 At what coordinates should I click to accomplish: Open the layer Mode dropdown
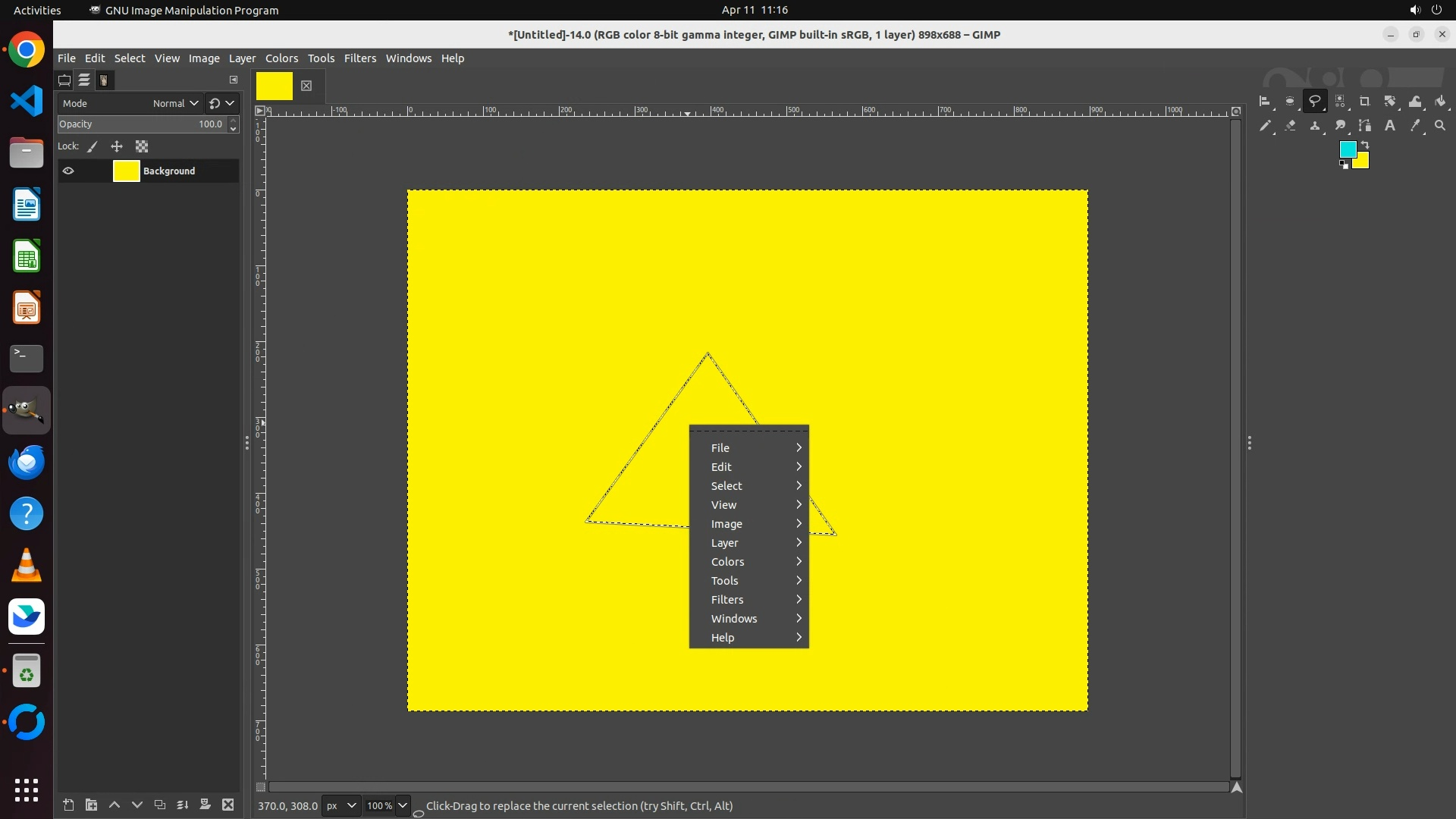[174, 103]
